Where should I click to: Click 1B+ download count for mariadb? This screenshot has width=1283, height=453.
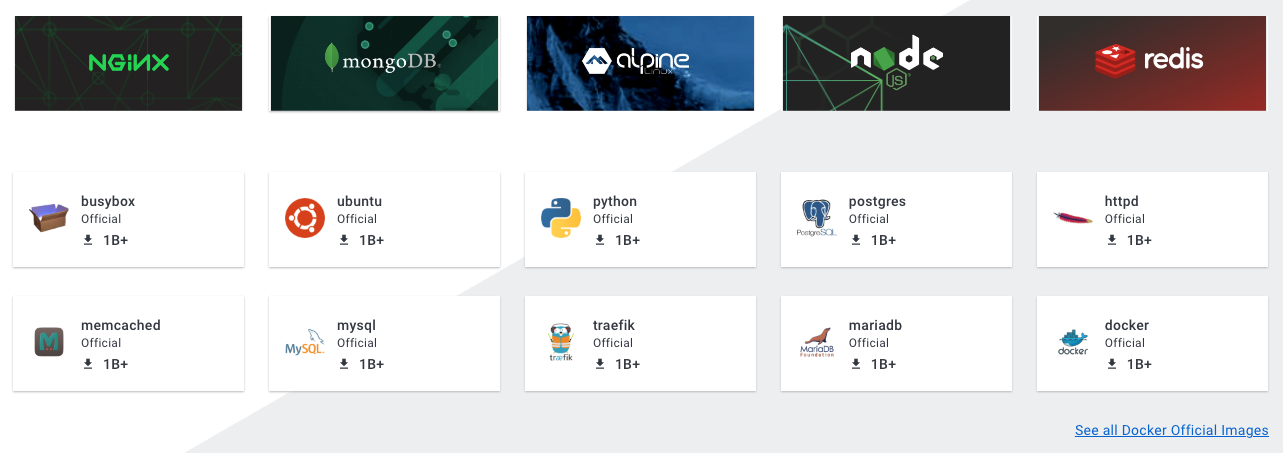pos(884,364)
